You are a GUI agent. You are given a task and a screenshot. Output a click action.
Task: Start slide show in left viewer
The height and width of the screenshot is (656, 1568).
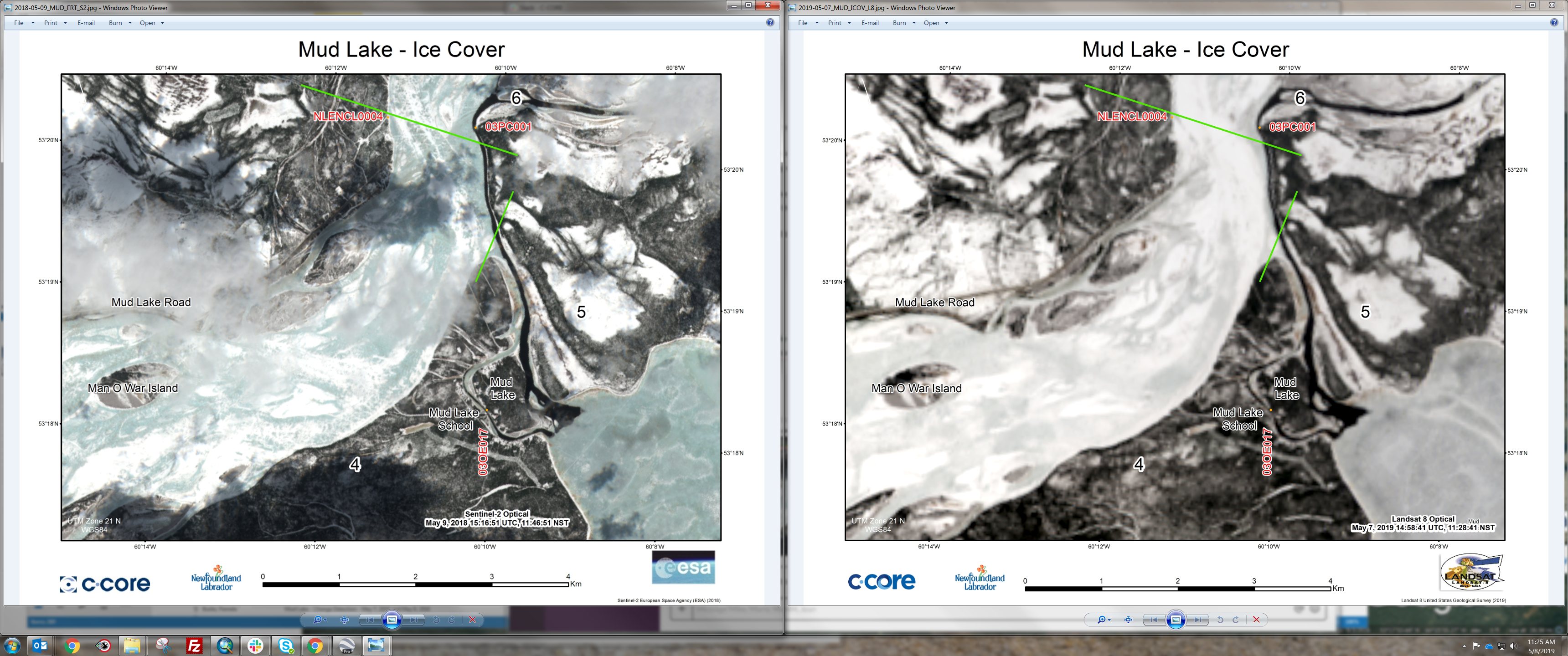(392, 620)
